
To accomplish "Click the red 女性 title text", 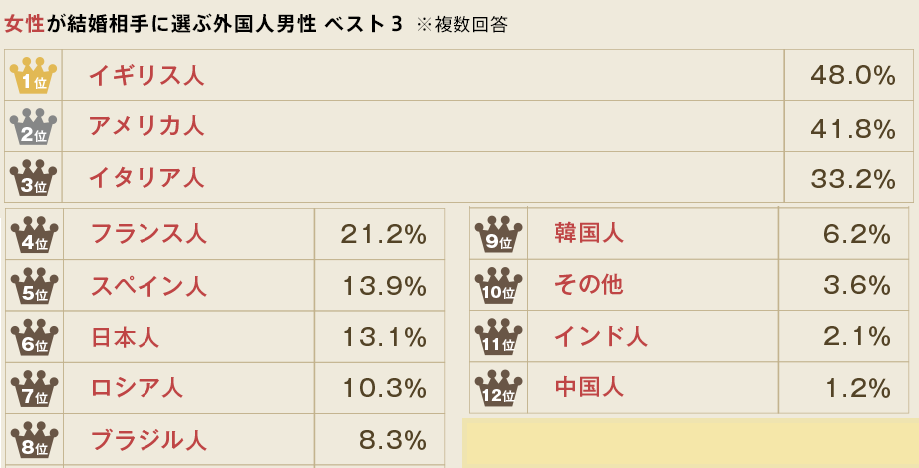I will [x=25, y=24].
